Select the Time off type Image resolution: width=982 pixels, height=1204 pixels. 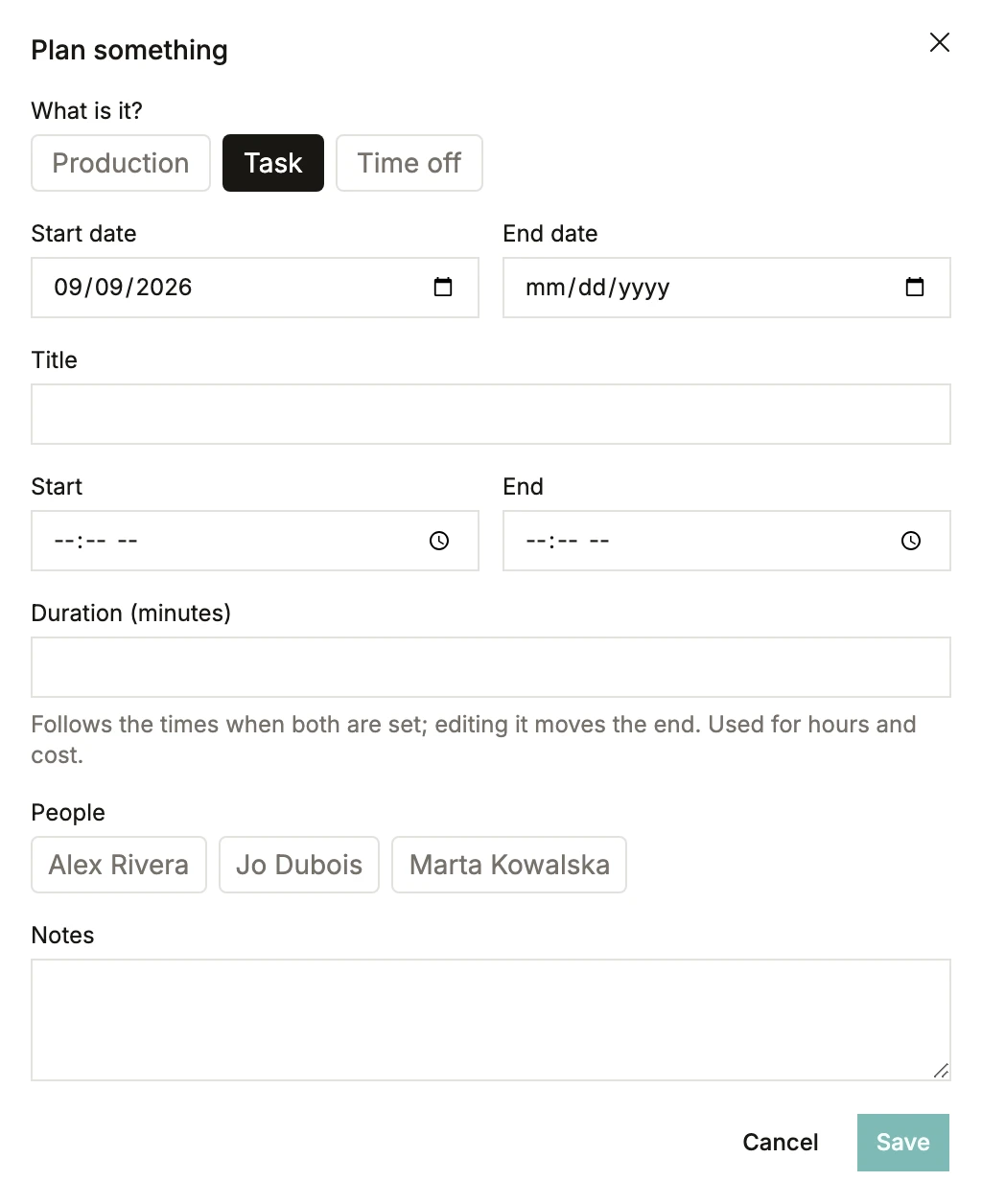click(x=409, y=163)
